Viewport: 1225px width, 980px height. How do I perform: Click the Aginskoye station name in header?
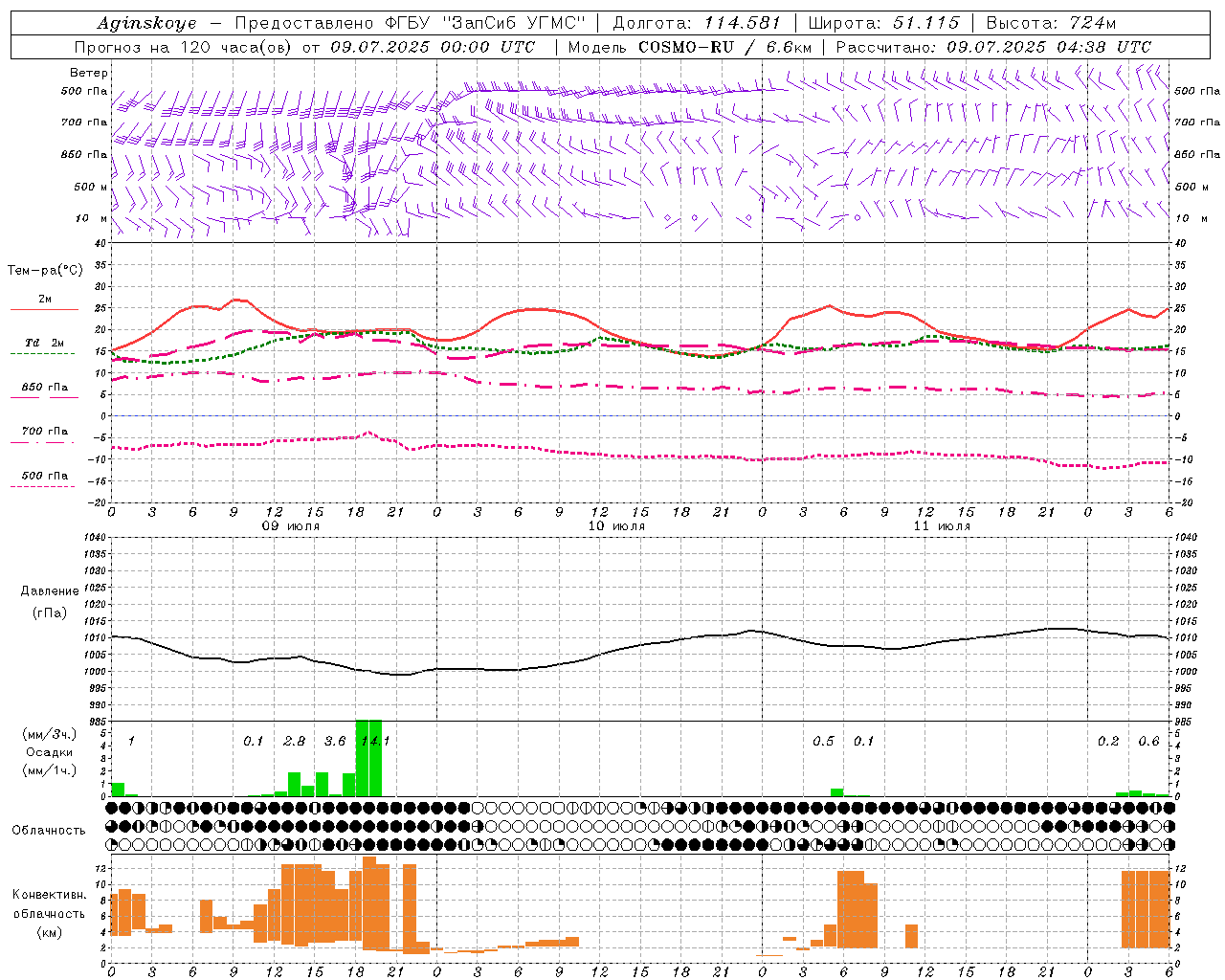(145, 23)
